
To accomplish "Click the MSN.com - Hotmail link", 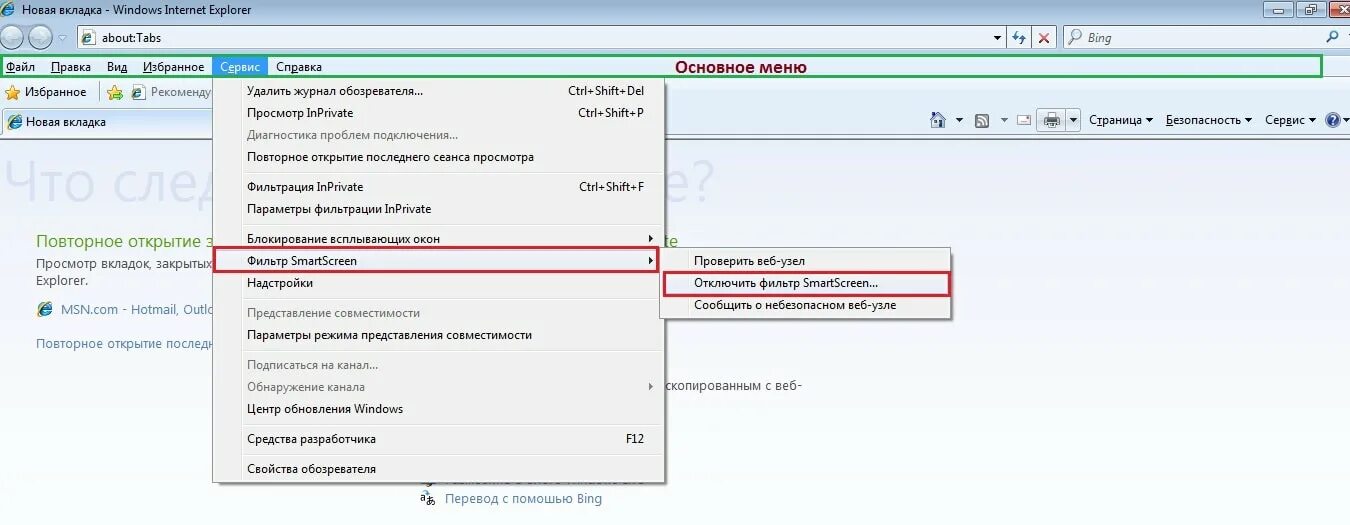I will coord(137,309).
